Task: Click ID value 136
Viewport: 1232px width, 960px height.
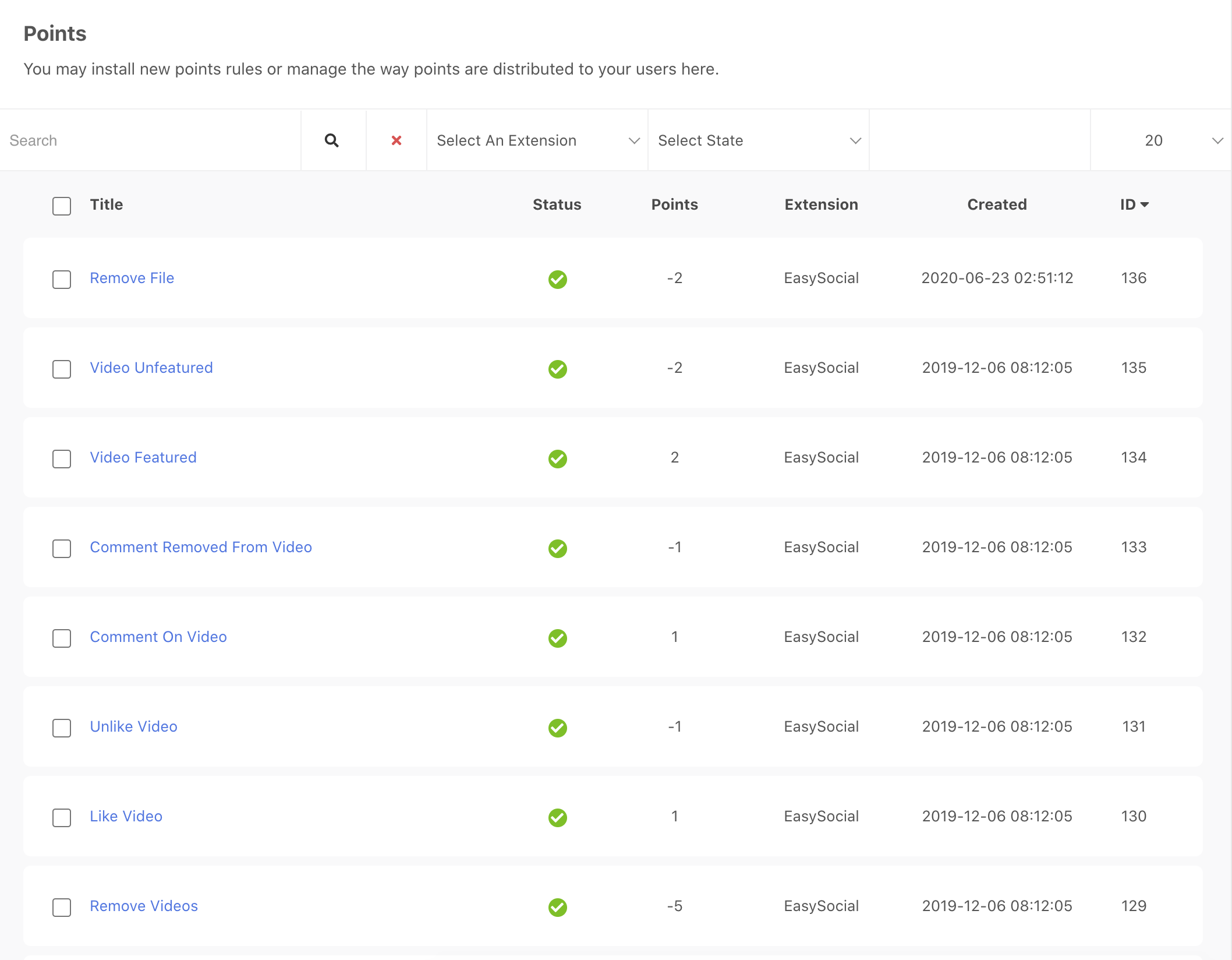Action: point(1134,278)
